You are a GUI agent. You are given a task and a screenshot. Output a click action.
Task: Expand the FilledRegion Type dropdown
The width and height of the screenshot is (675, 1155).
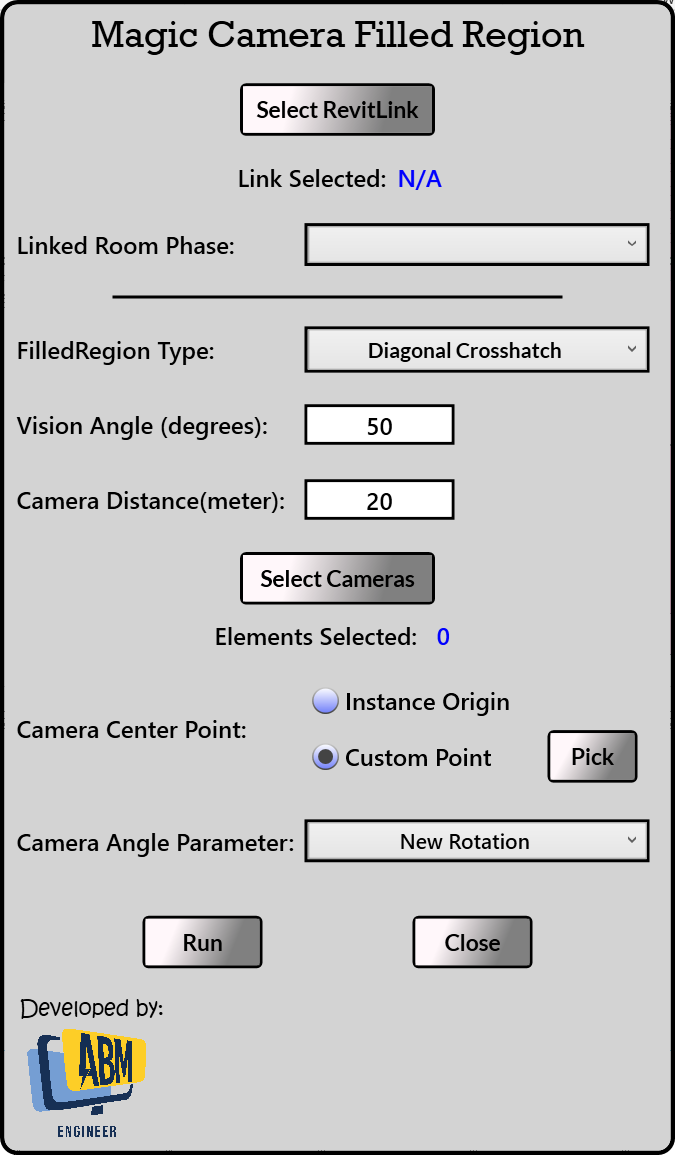pos(476,351)
